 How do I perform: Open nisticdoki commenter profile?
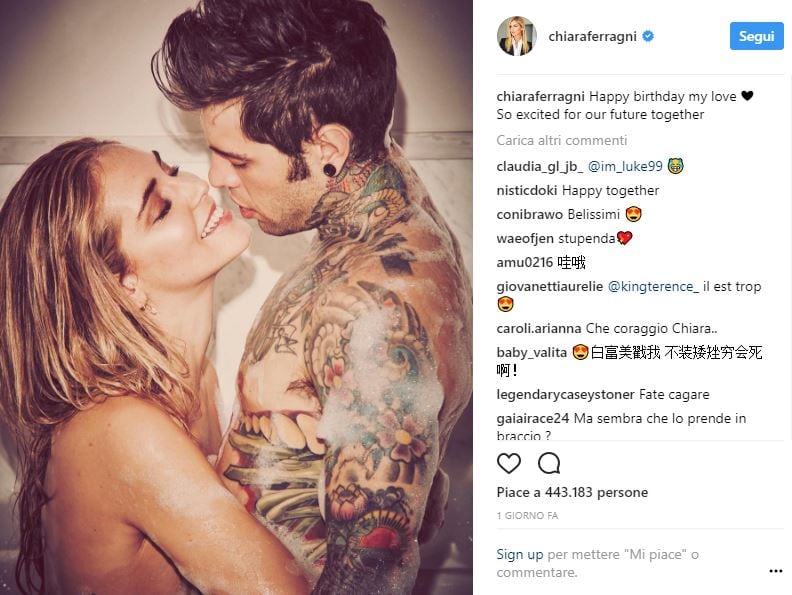527,190
